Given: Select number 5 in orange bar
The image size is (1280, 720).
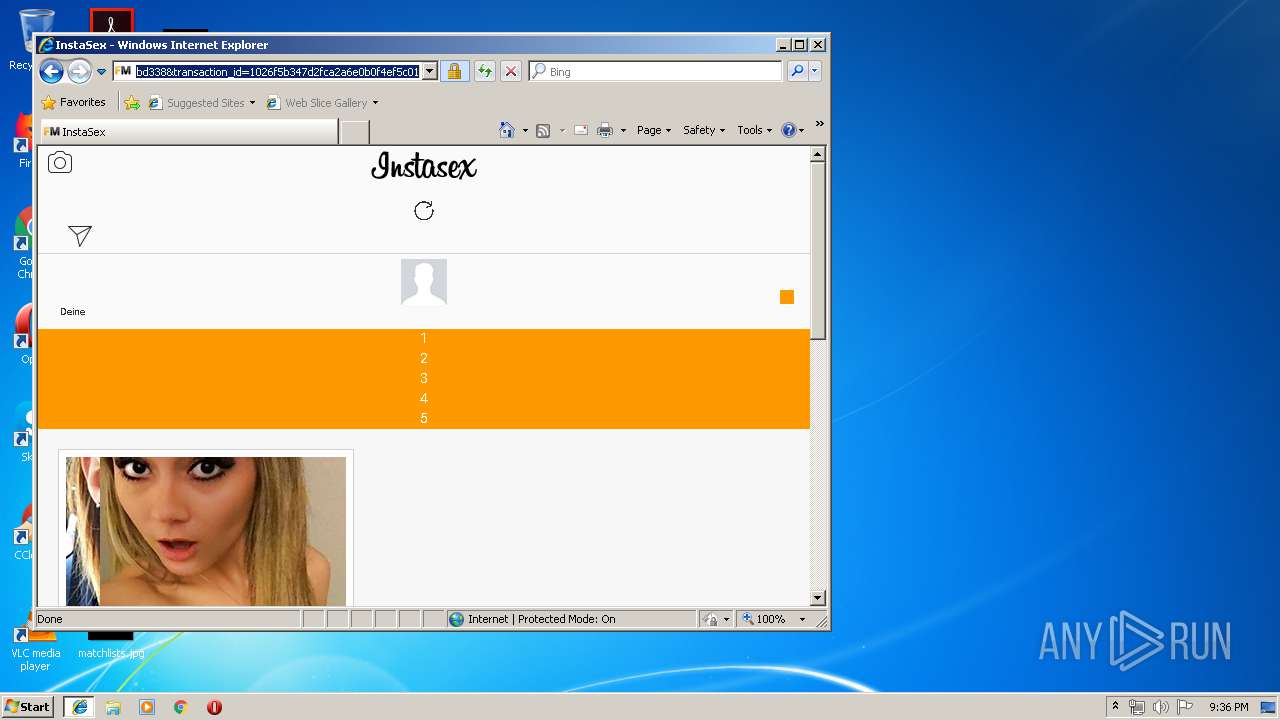Looking at the screenshot, I should point(424,418).
